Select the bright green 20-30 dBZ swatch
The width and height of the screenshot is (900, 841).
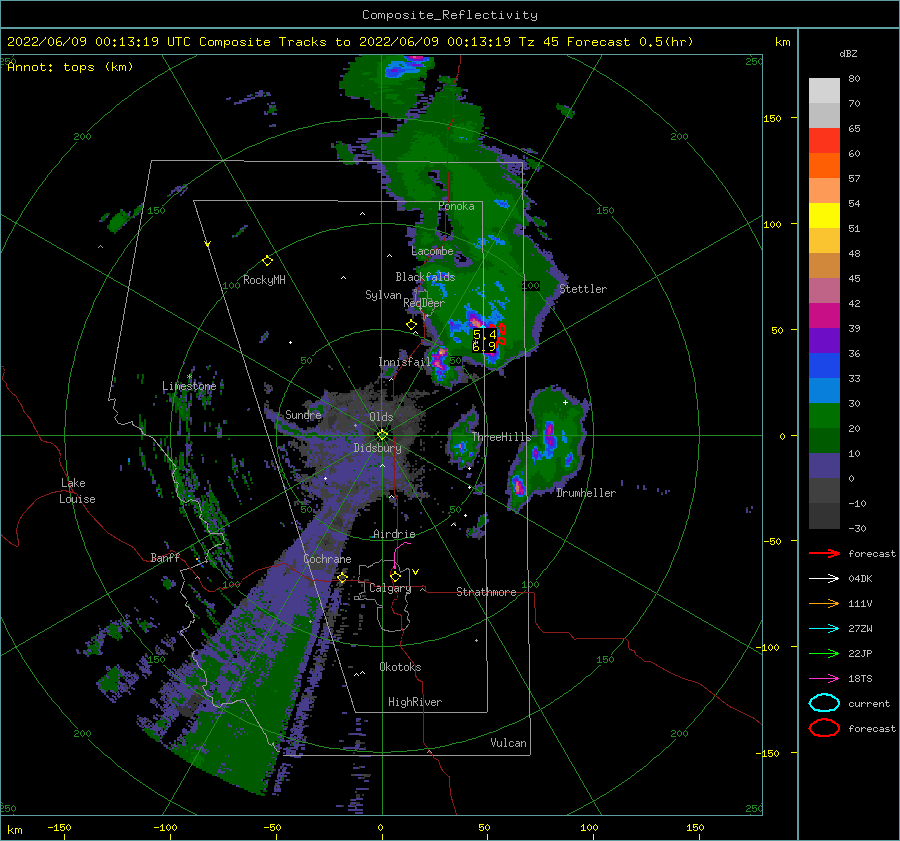coord(824,416)
